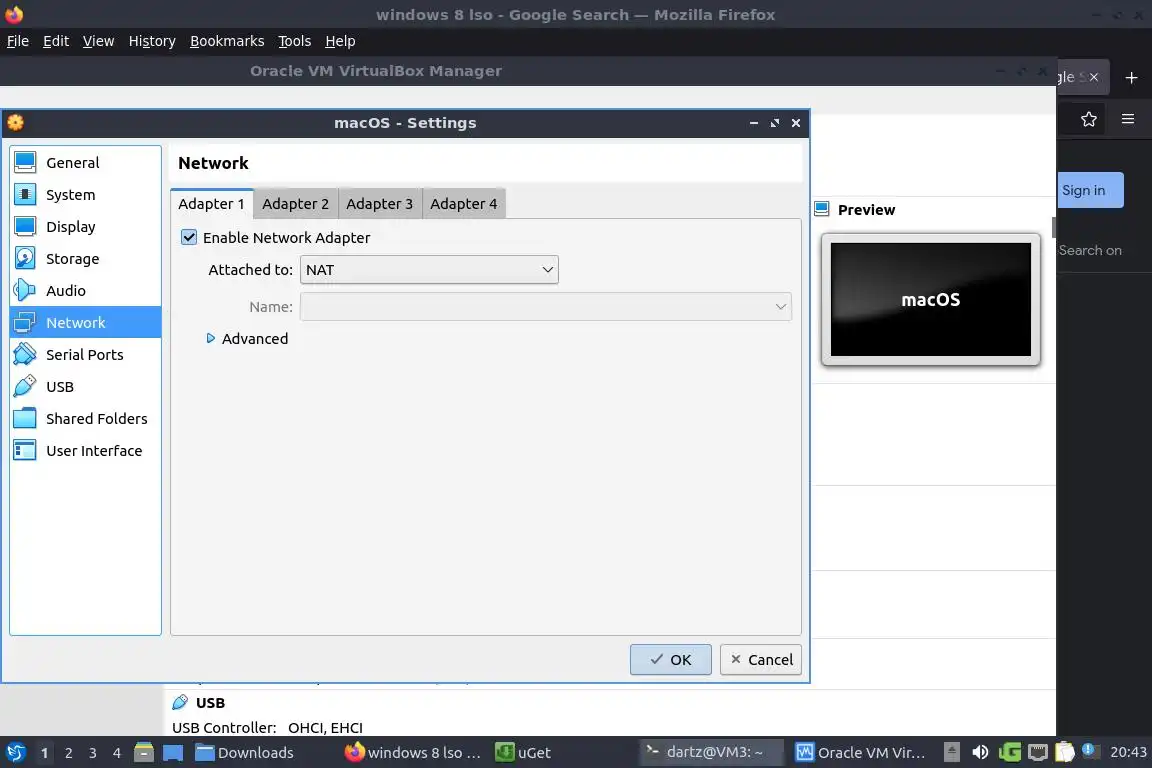Click the show desktop taskbar icon

(x=173, y=753)
